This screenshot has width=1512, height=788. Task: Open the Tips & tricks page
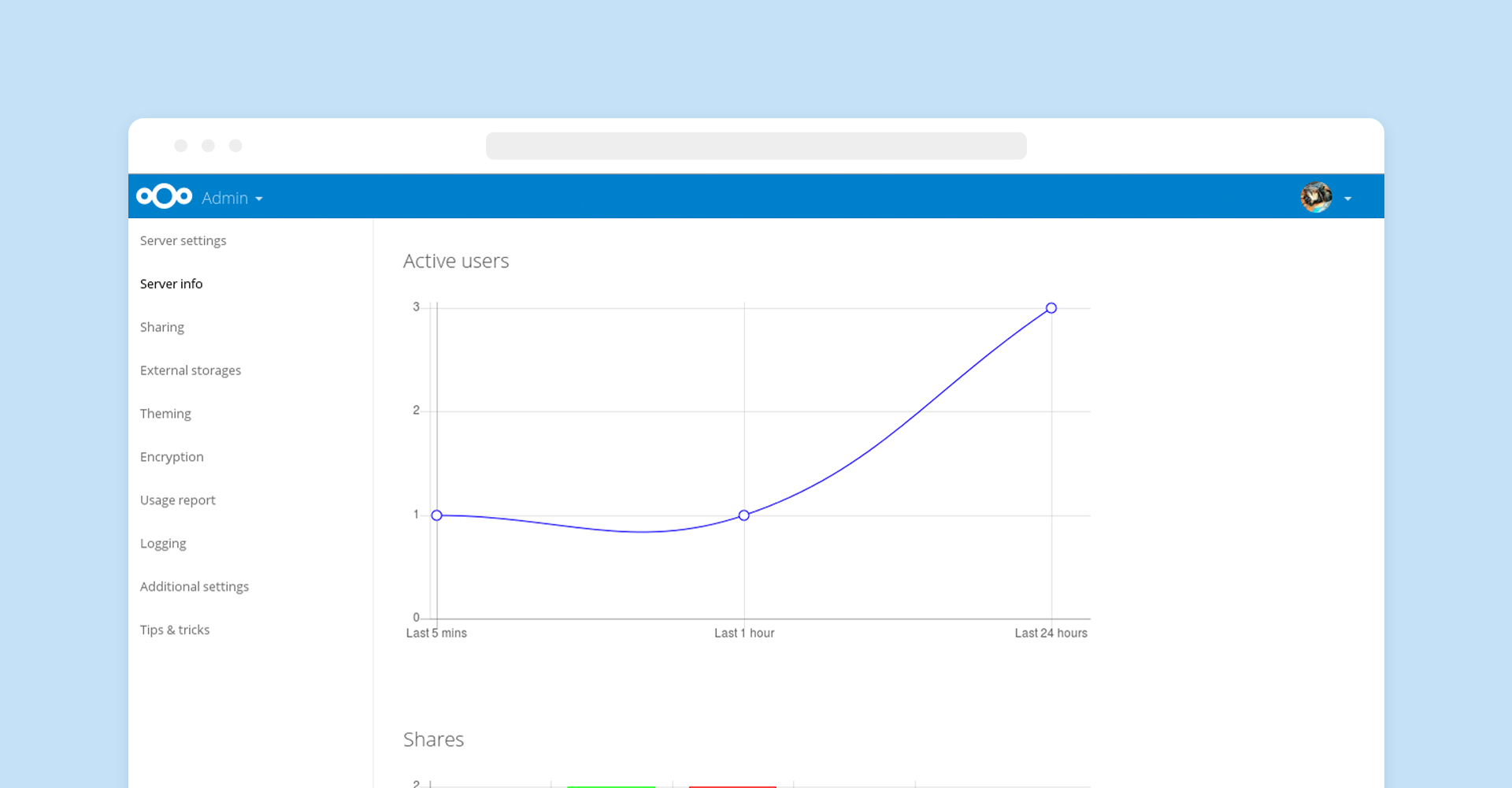[x=175, y=630]
